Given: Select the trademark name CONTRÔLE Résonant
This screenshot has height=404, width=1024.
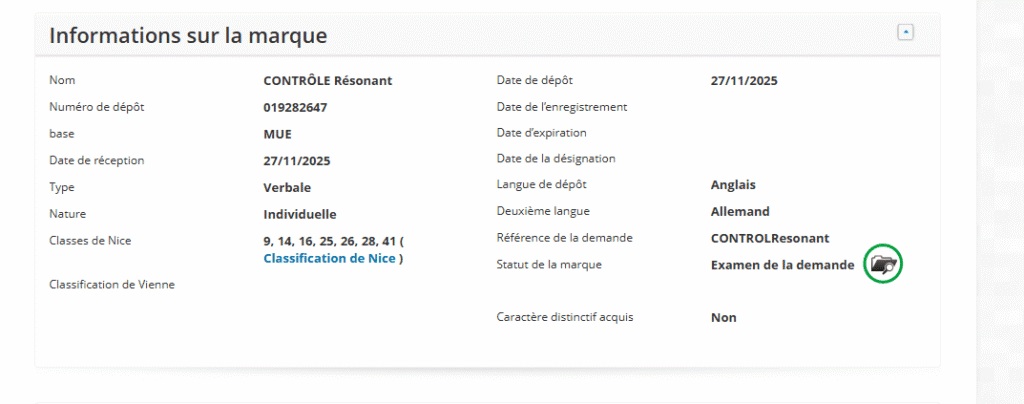Looking at the screenshot, I should [x=327, y=81].
